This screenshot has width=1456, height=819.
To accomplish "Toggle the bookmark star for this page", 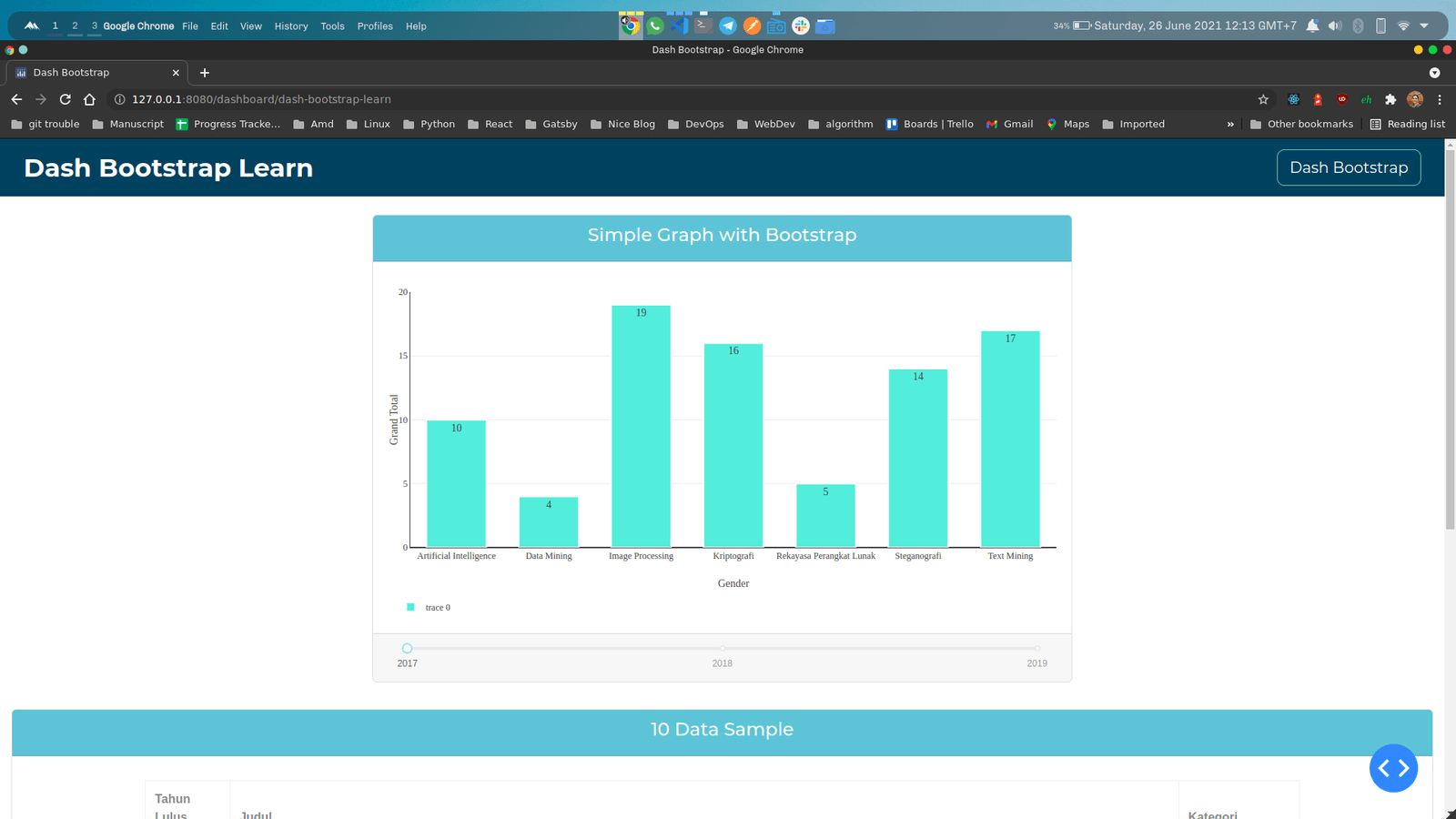I will click(1263, 99).
